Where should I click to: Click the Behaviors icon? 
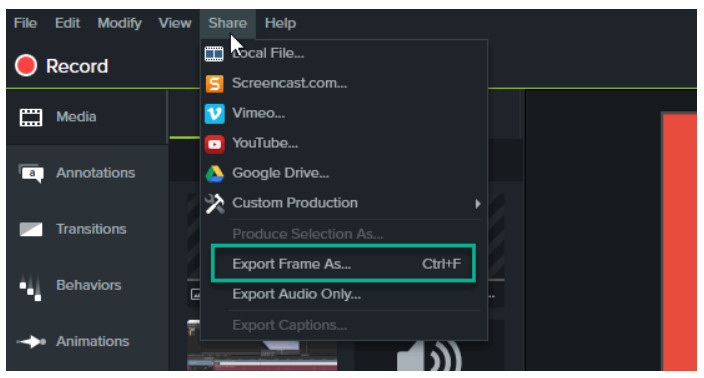31,288
